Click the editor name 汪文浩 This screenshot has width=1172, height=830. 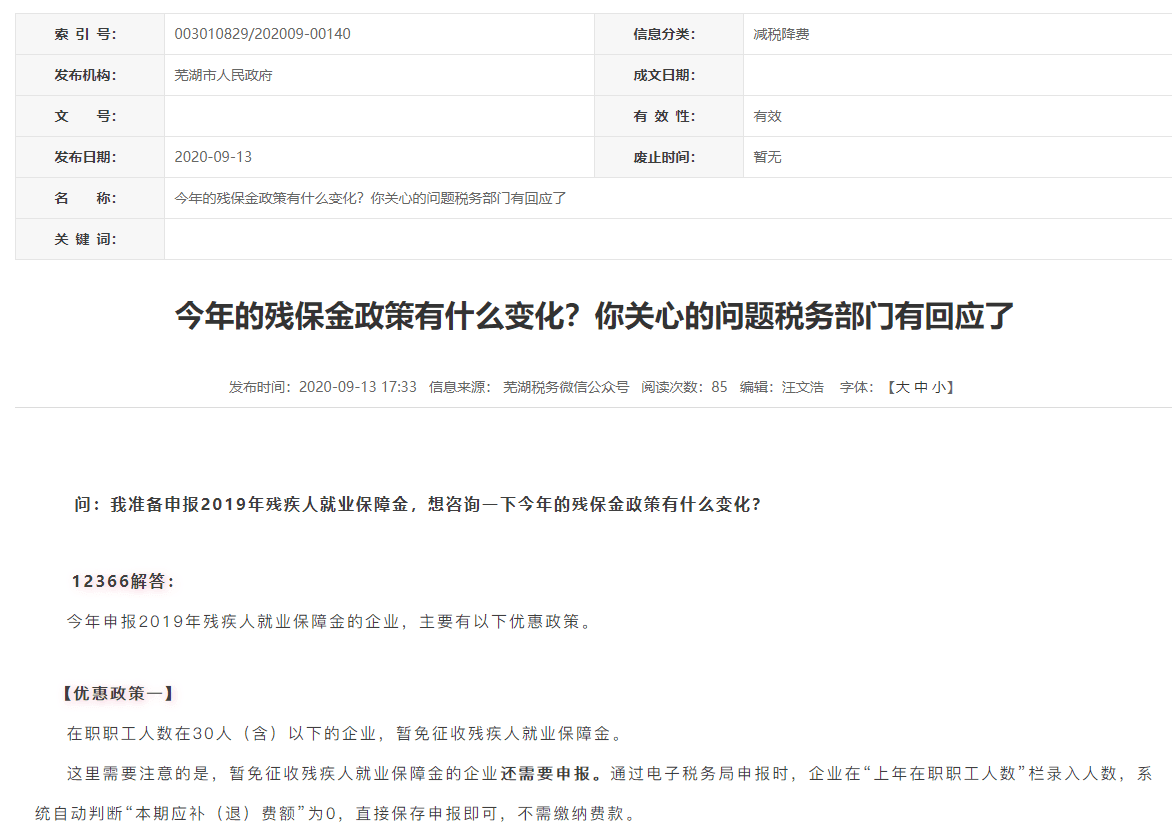click(802, 387)
